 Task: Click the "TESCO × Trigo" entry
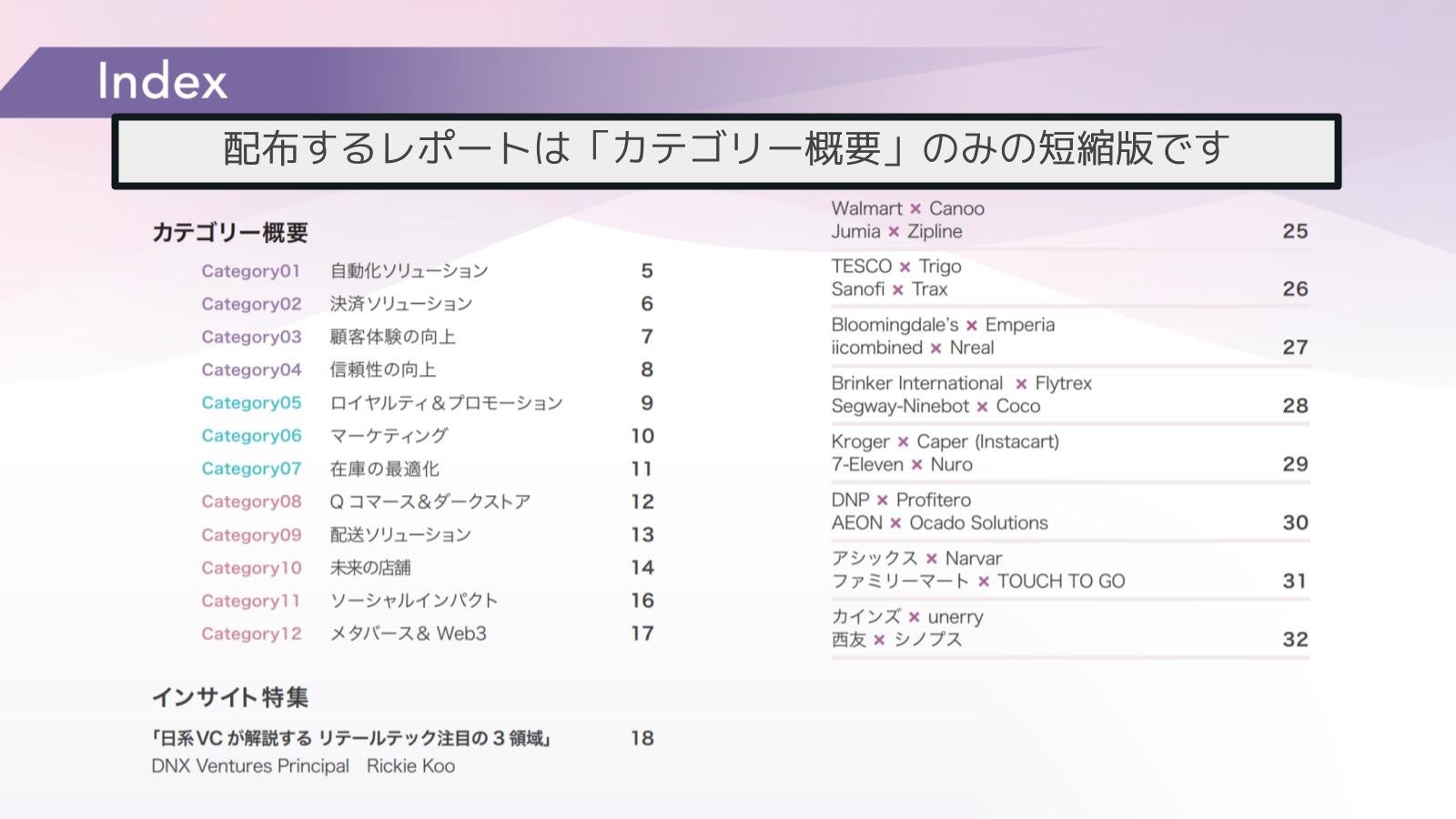point(896,267)
